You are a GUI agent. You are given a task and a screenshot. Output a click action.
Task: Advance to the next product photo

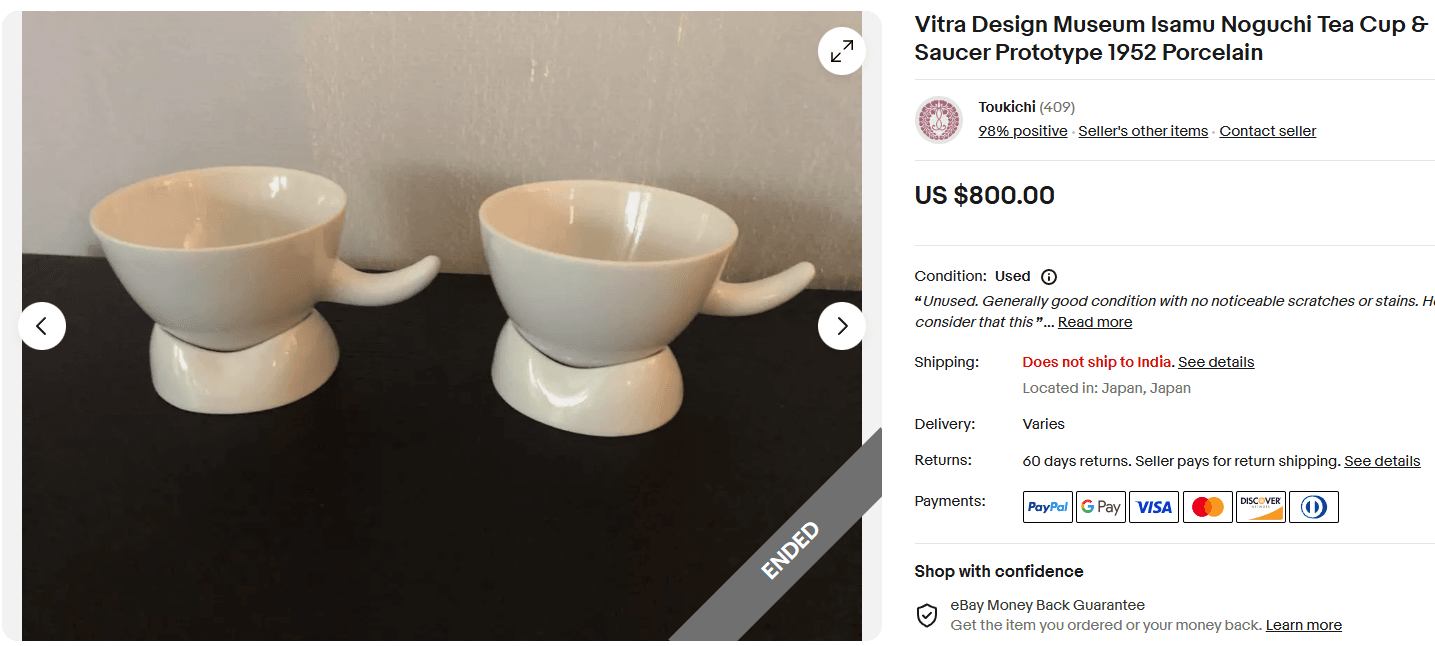[x=841, y=326]
